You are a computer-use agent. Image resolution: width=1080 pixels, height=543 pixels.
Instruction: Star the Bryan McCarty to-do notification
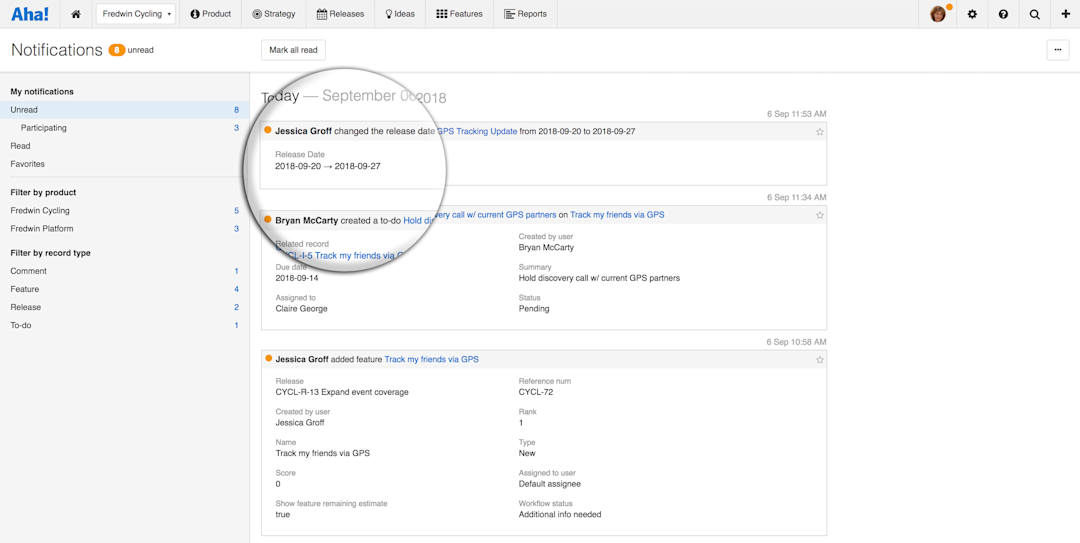pos(820,215)
